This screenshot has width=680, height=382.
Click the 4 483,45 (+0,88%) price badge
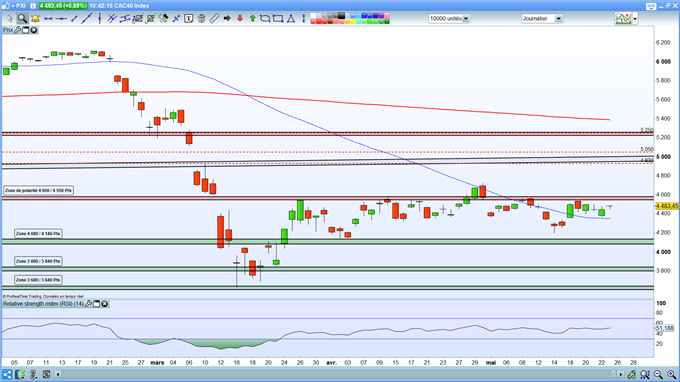pyautogui.click(x=63, y=6)
